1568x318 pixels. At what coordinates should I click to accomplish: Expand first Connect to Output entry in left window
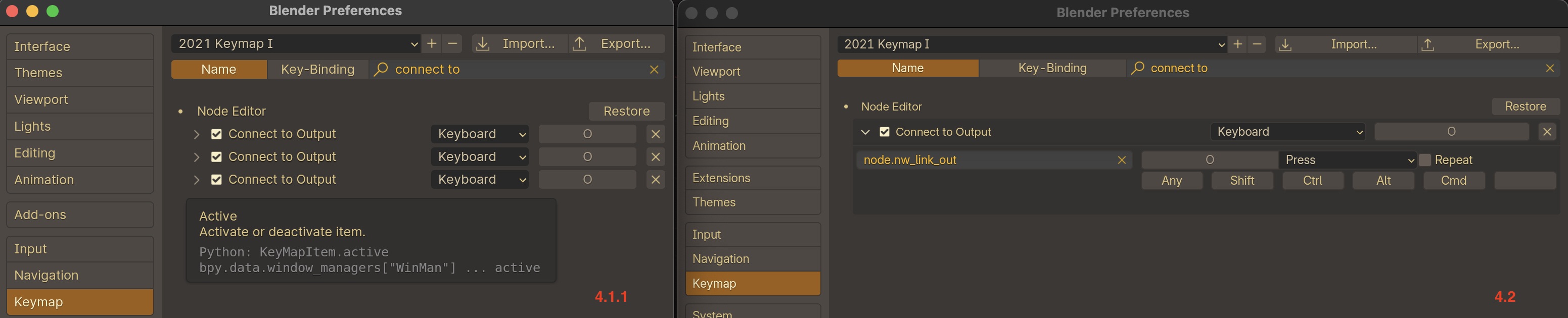197,134
